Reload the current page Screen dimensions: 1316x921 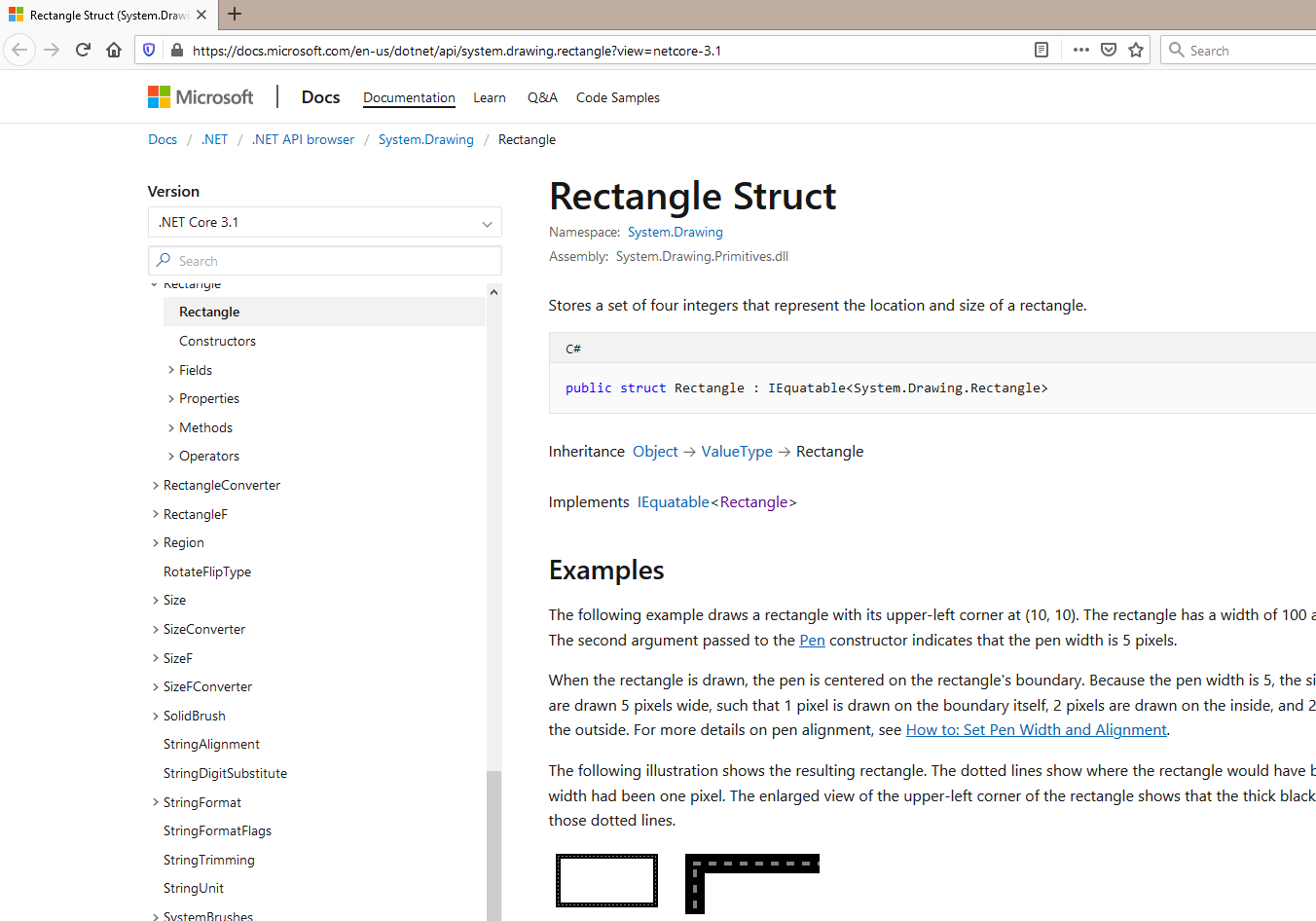(83, 50)
